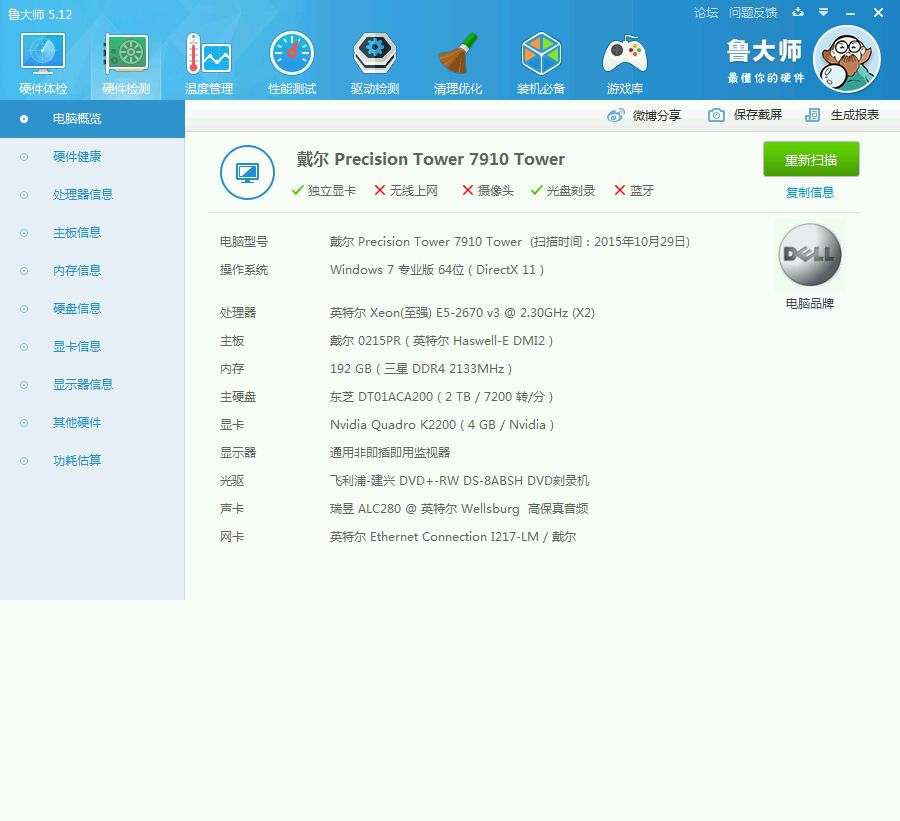
Task: Click the Xeon E5-2670 v3 processor value
Action: coord(462,313)
